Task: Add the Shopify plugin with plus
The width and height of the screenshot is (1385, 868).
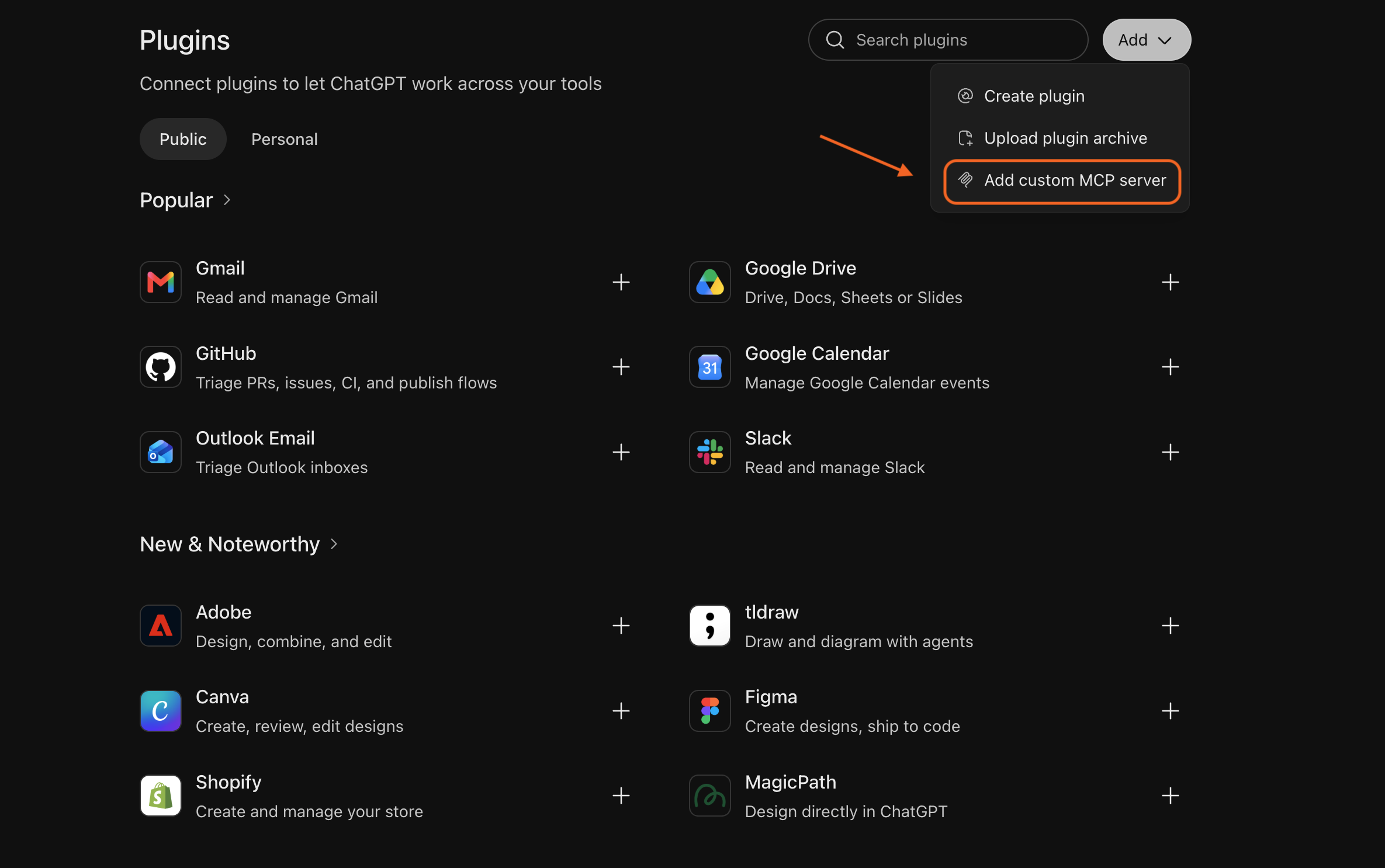Action: tap(621, 796)
